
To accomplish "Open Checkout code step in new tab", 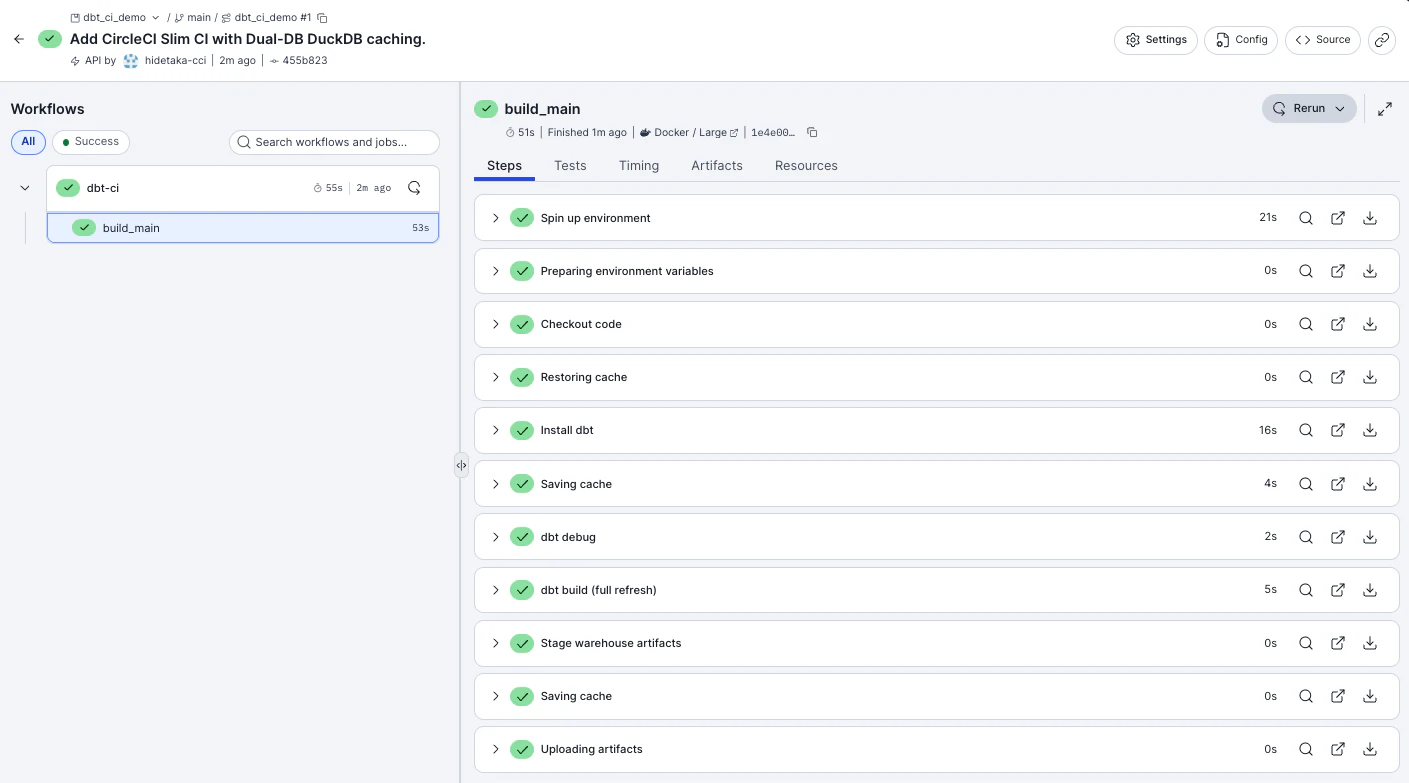I will tap(1338, 324).
